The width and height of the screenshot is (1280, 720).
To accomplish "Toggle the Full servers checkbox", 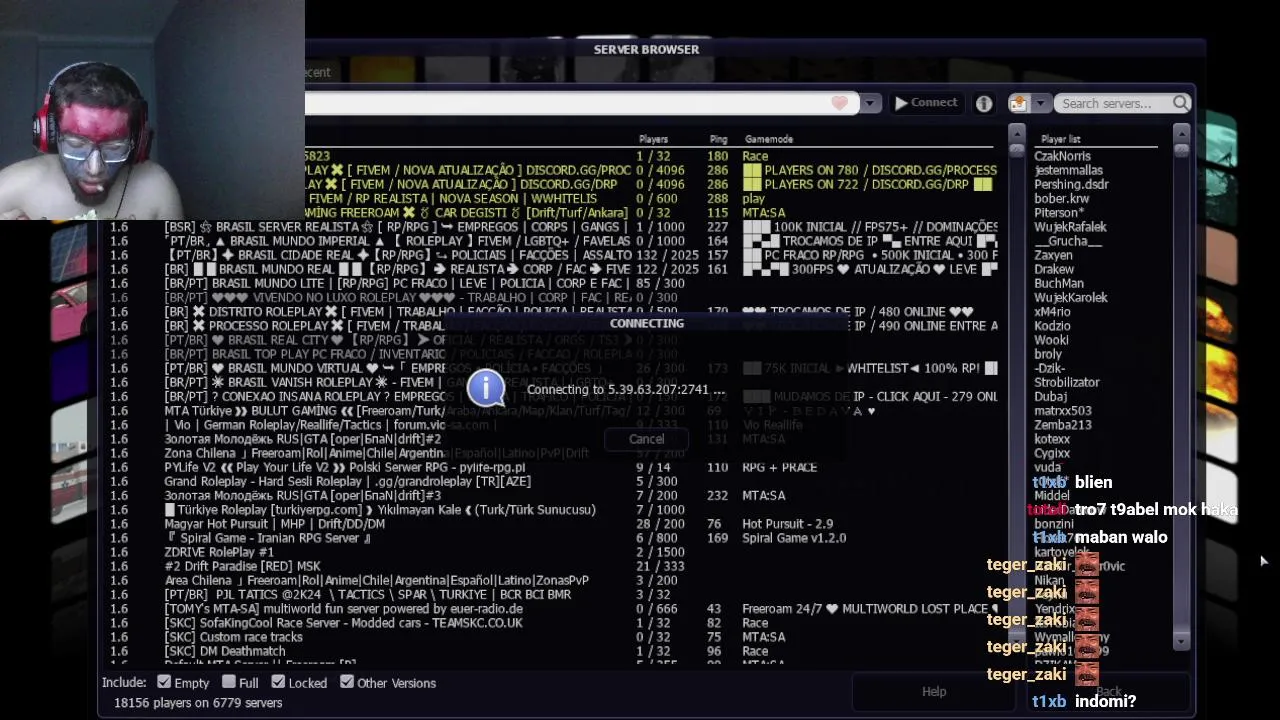I will [x=229, y=682].
